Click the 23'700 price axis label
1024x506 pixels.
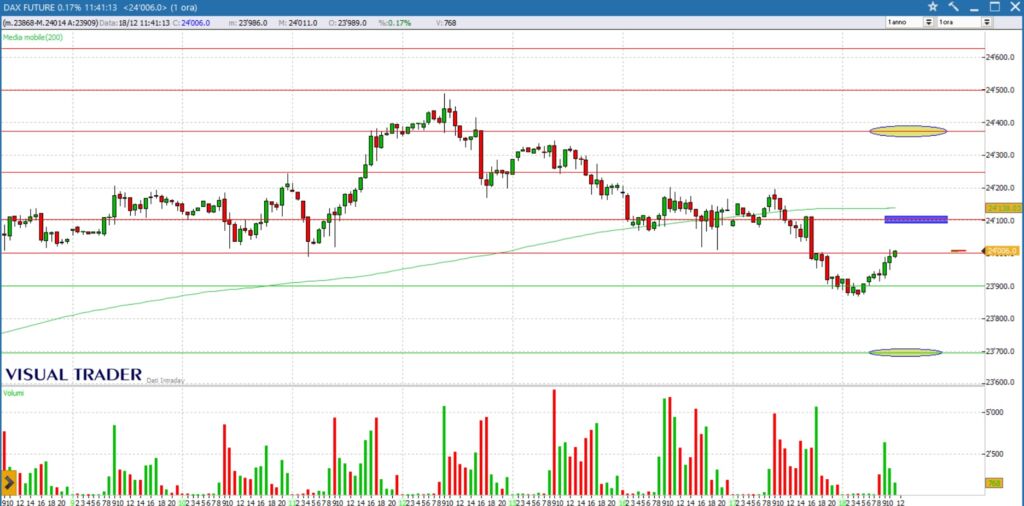(x=1000, y=351)
